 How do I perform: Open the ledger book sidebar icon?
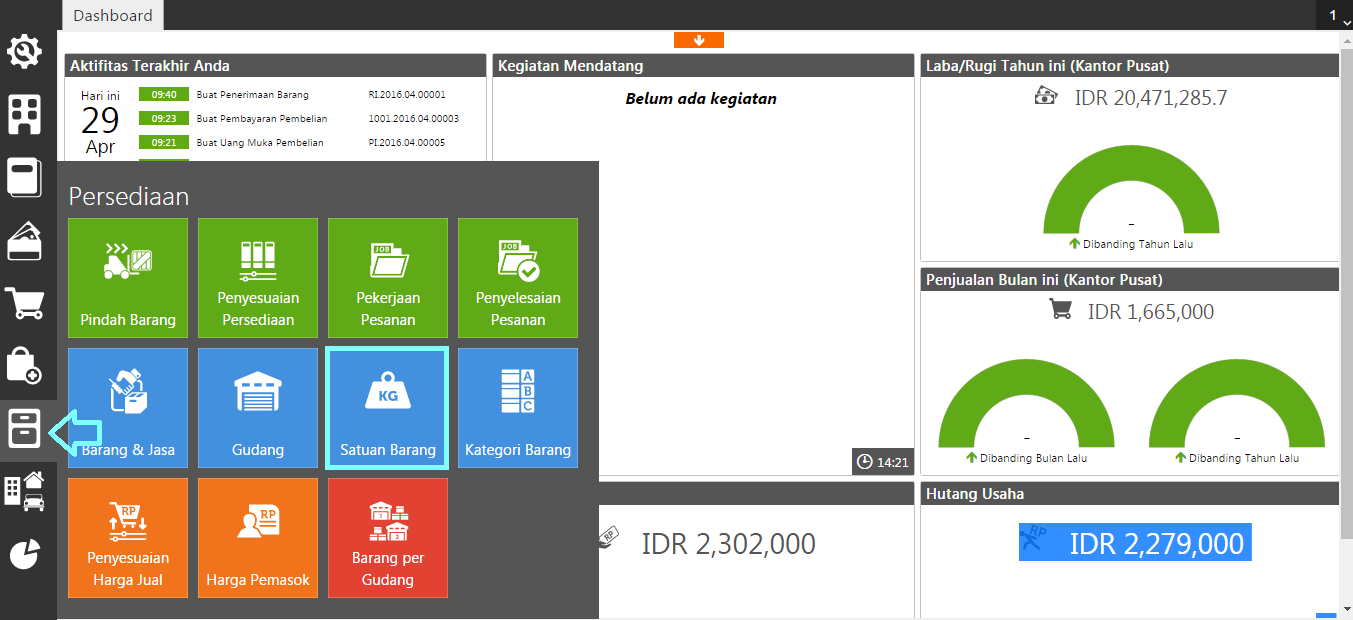[x=25, y=178]
